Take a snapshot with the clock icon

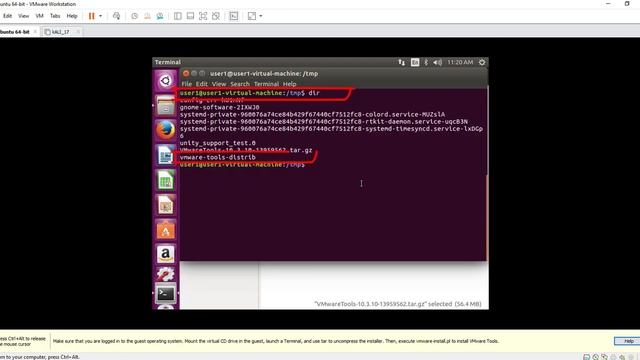[134, 16]
